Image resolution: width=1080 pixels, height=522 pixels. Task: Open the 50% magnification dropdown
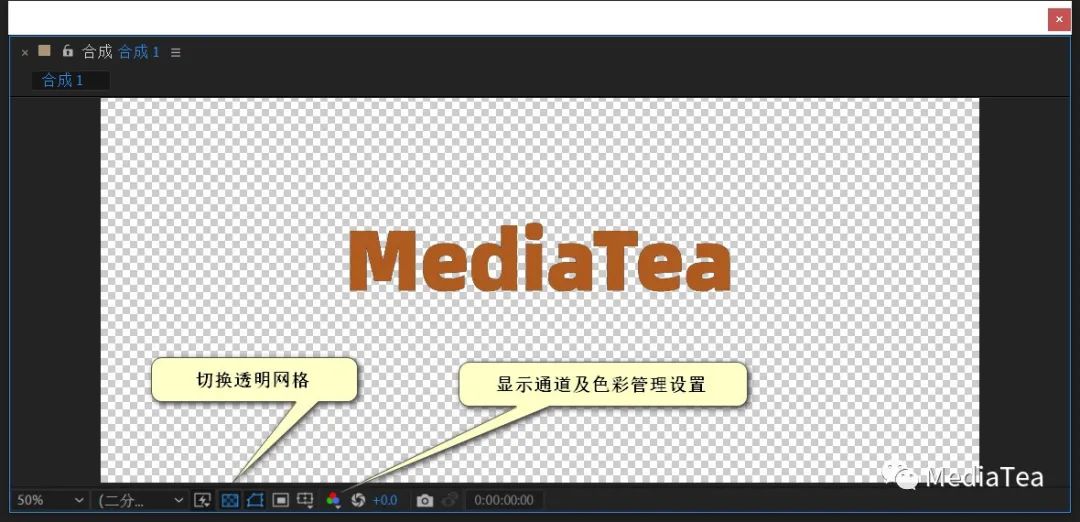point(50,500)
